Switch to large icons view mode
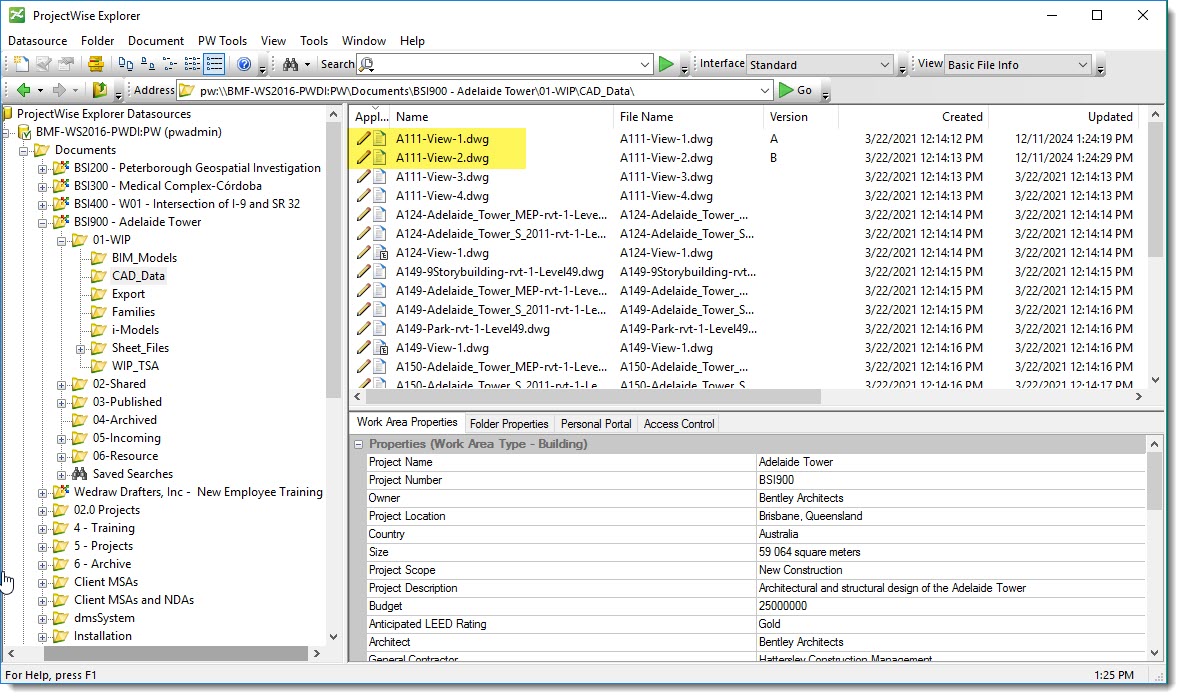Image resolution: width=1183 pixels, height=699 pixels. pos(126,64)
